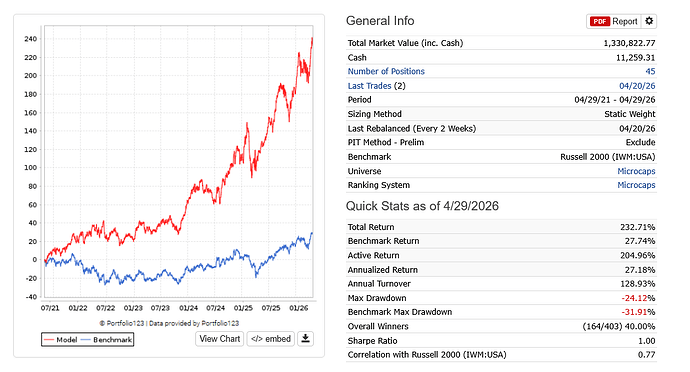Open the 04/20/26 last trades date link
This screenshot has height=372, width=690.
click(637, 86)
